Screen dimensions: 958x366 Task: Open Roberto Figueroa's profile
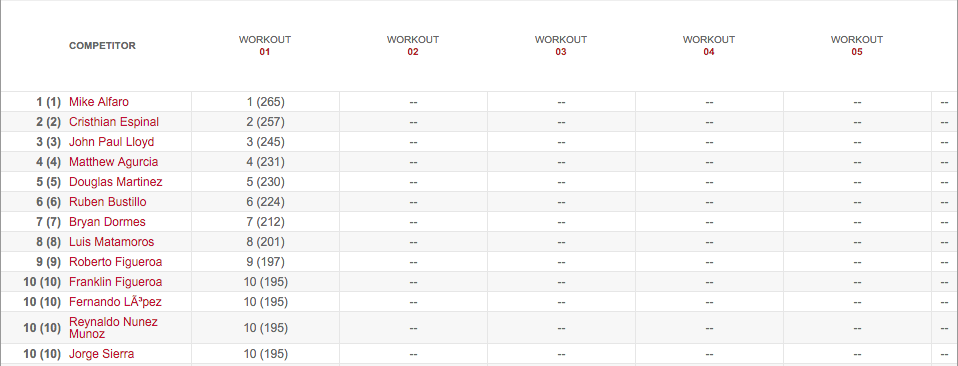coord(115,262)
